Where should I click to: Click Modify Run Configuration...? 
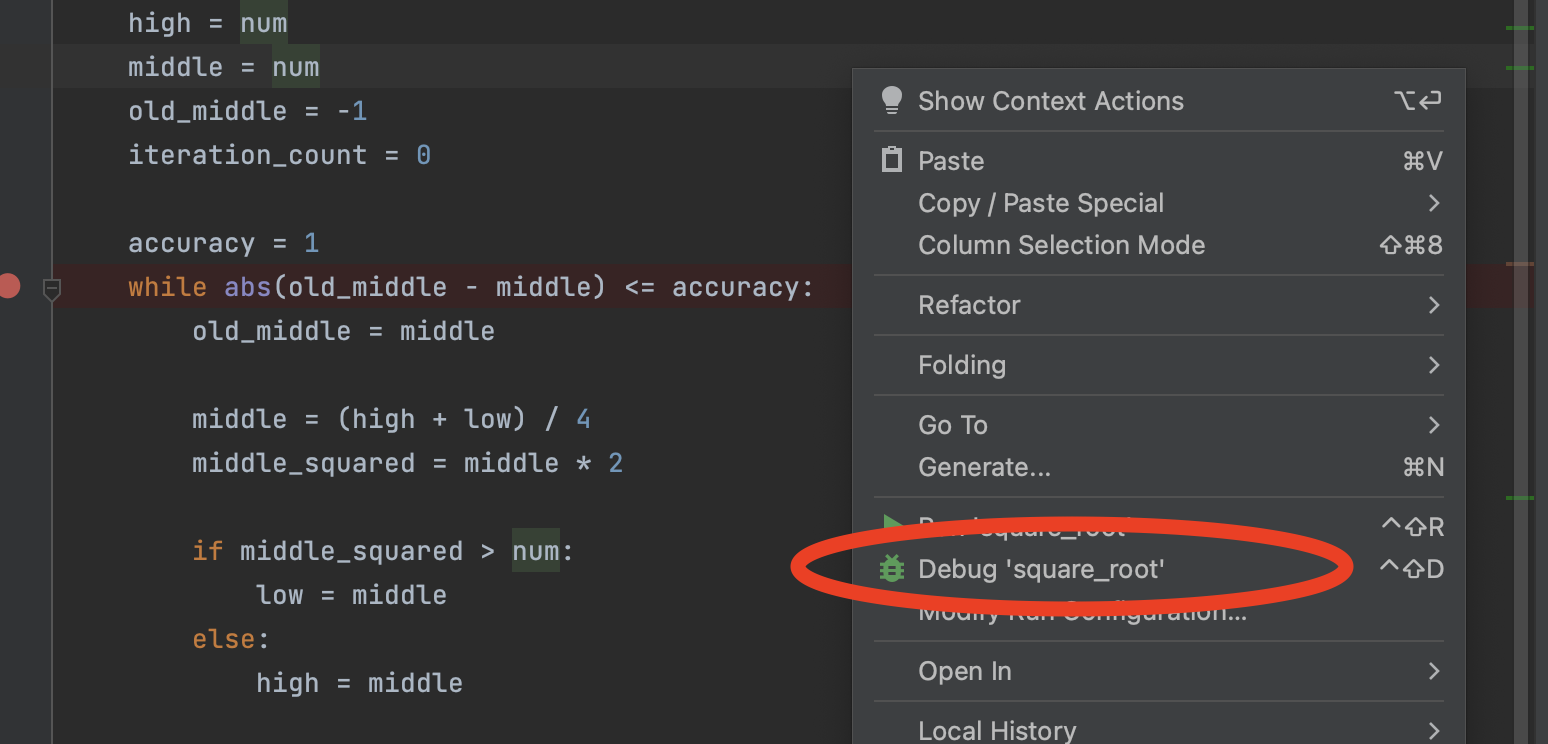coord(1083,611)
